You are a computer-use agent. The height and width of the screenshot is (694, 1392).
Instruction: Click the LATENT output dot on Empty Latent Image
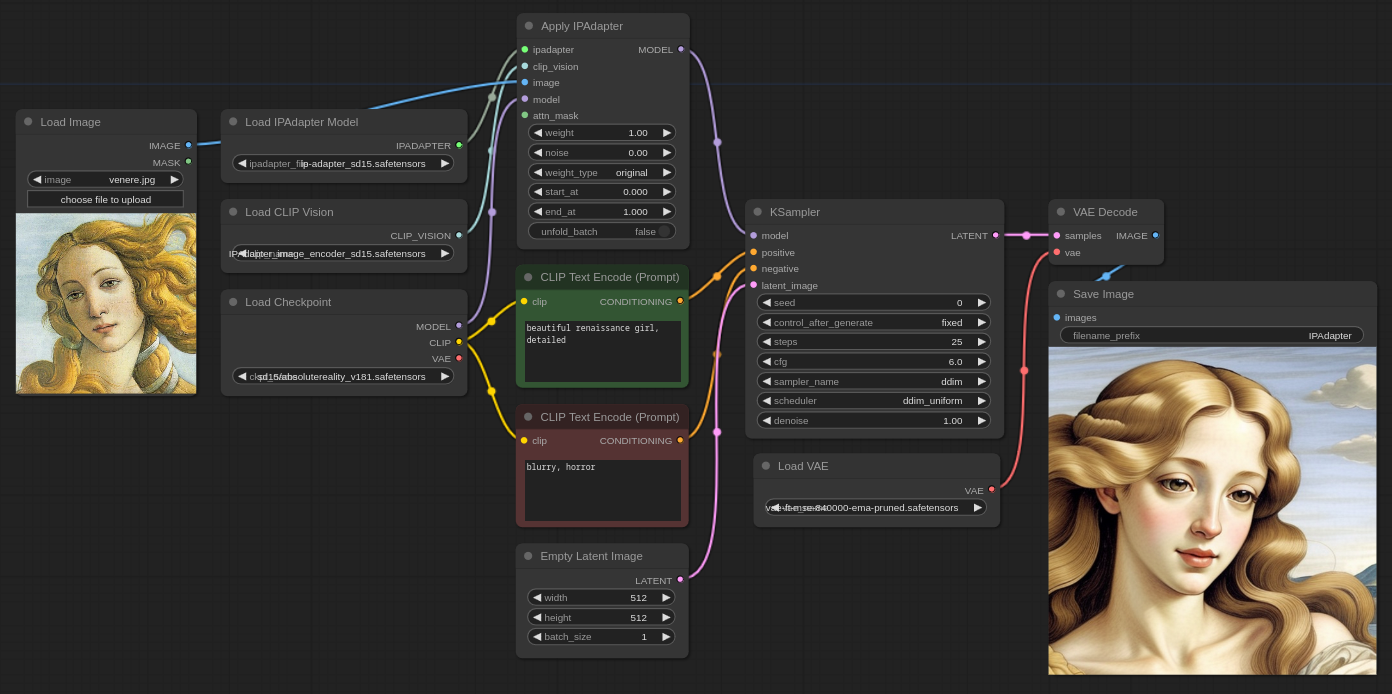679,580
